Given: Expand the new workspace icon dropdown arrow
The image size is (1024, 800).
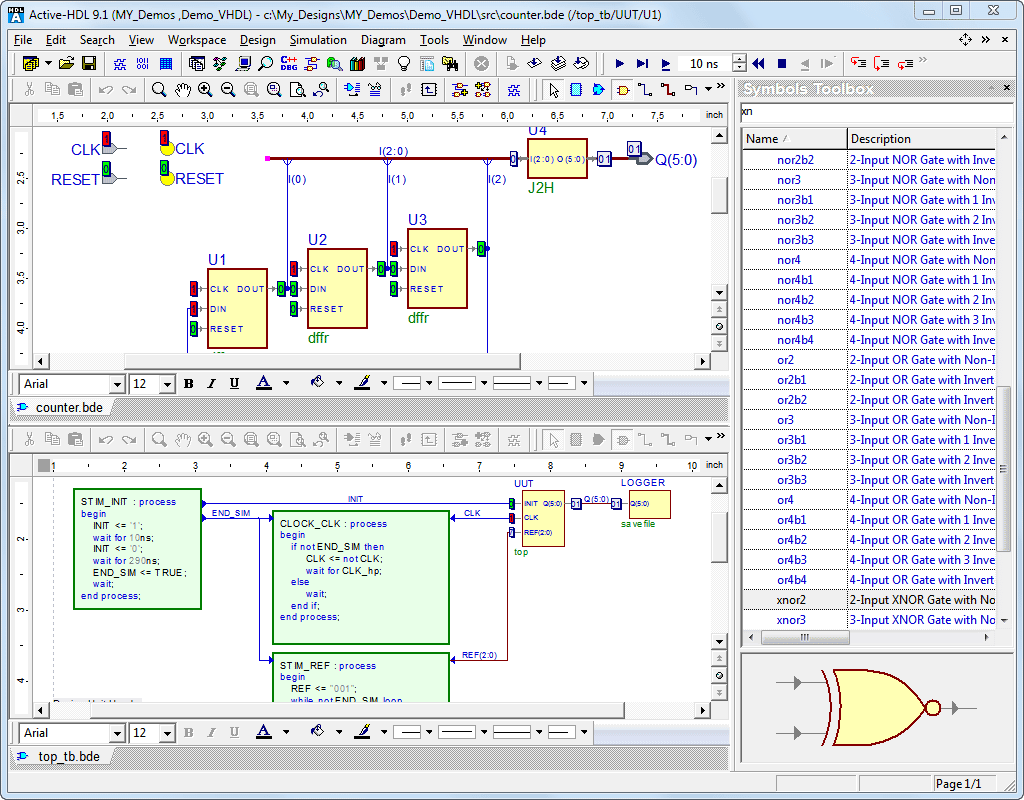Looking at the screenshot, I should pos(48,63).
